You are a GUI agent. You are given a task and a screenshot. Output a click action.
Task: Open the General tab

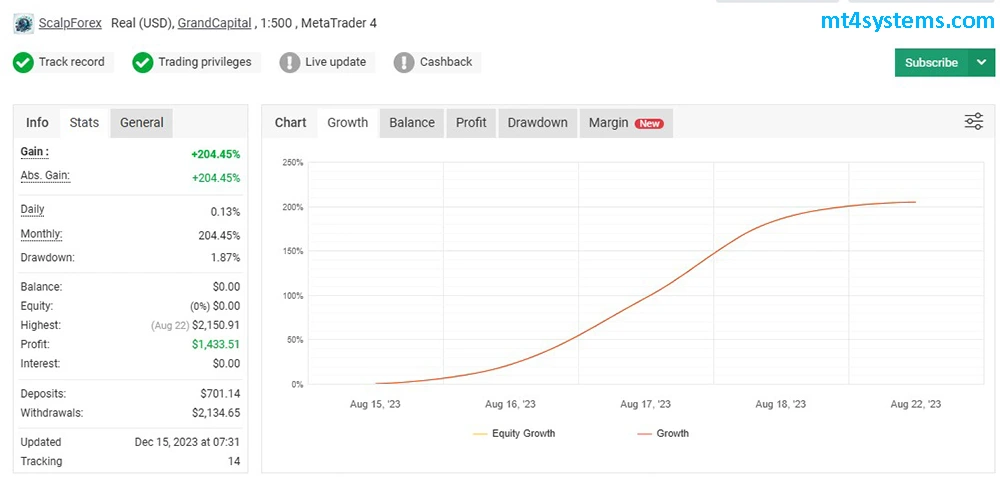pyautogui.click(x=142, y=122)
